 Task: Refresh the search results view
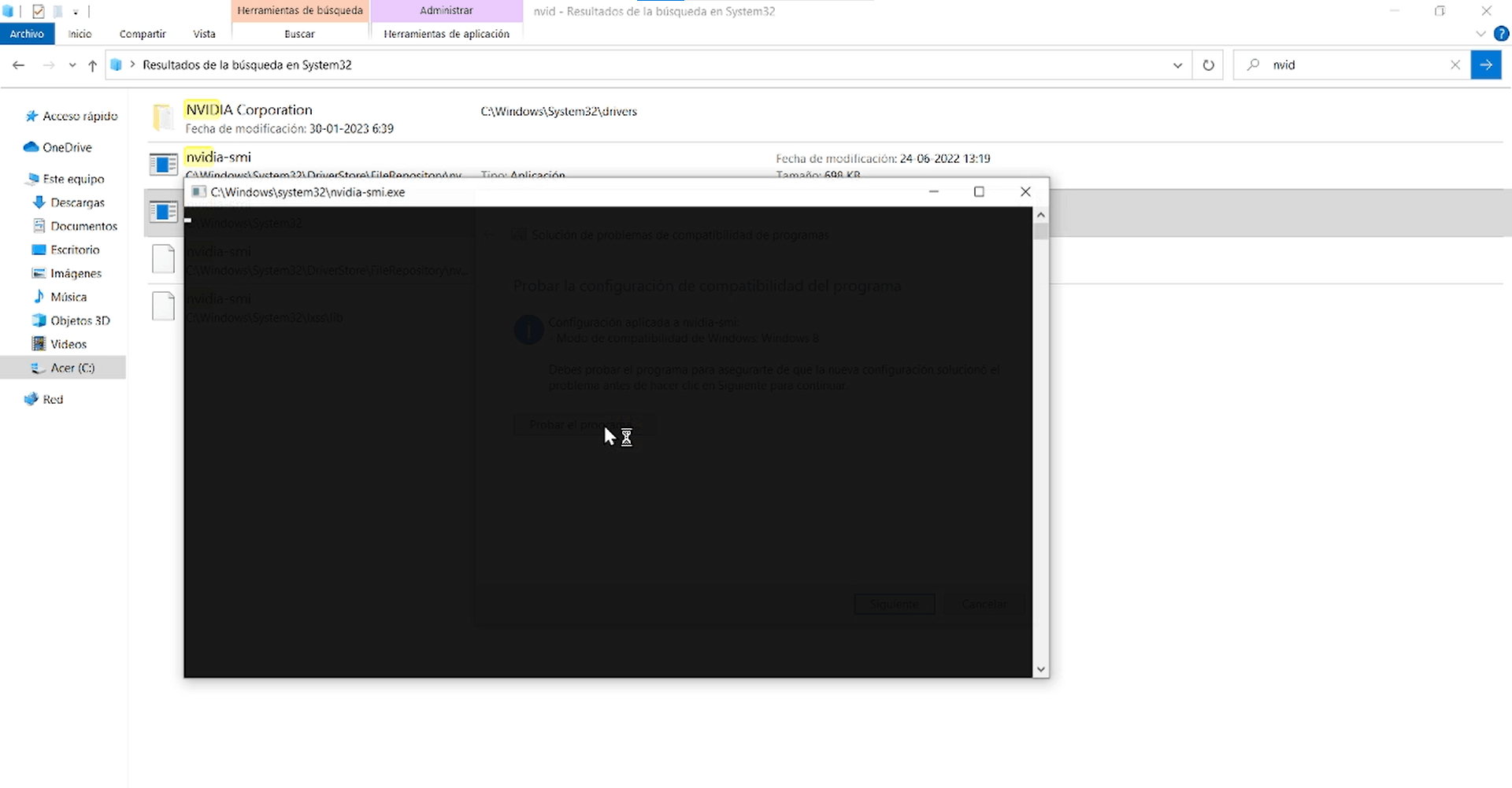[1208, 65]
